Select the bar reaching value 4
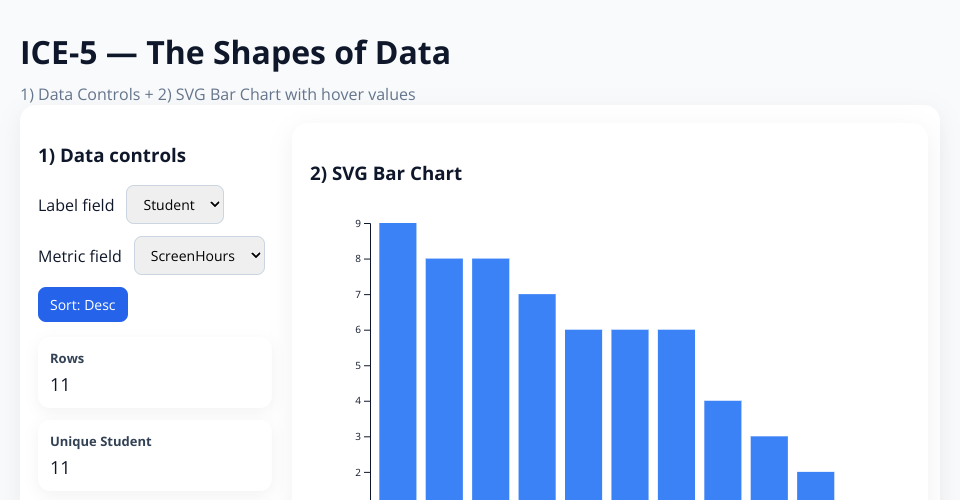Image resolution: width=960 pixels, height=500 pixels. [723, 450]
